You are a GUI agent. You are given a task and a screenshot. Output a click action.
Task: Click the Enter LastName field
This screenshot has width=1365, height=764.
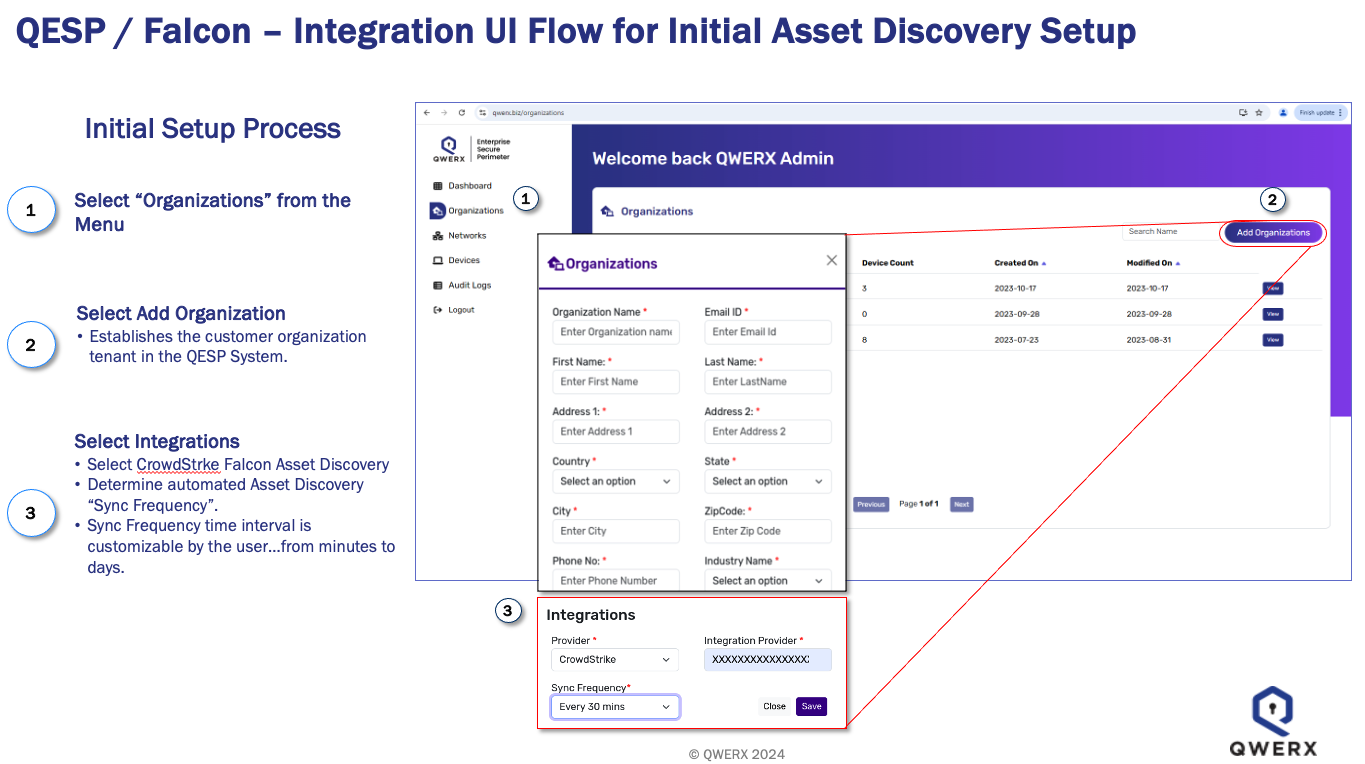coord(768,382)
